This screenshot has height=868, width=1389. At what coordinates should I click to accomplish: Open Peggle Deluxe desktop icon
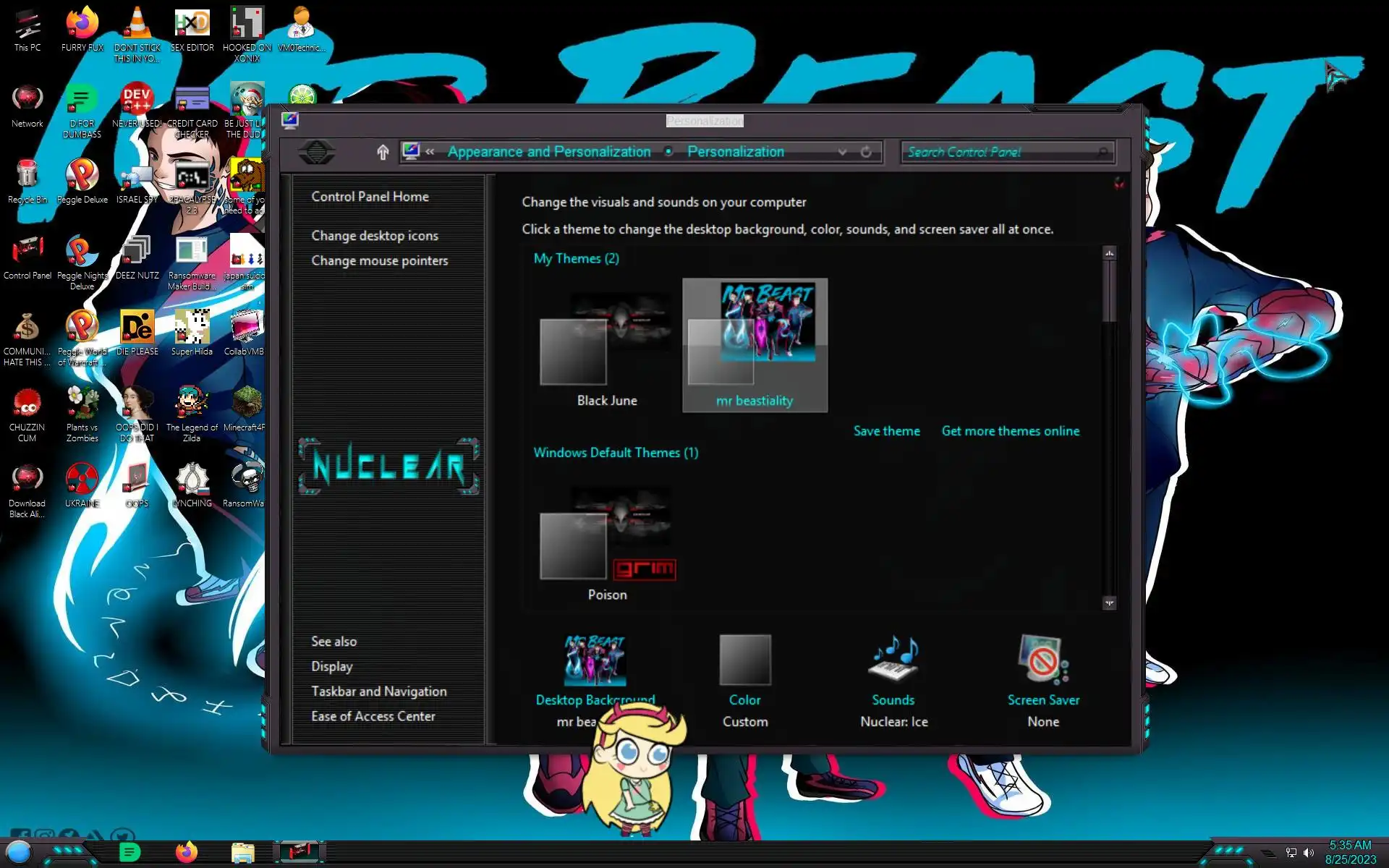pos(82,175)
